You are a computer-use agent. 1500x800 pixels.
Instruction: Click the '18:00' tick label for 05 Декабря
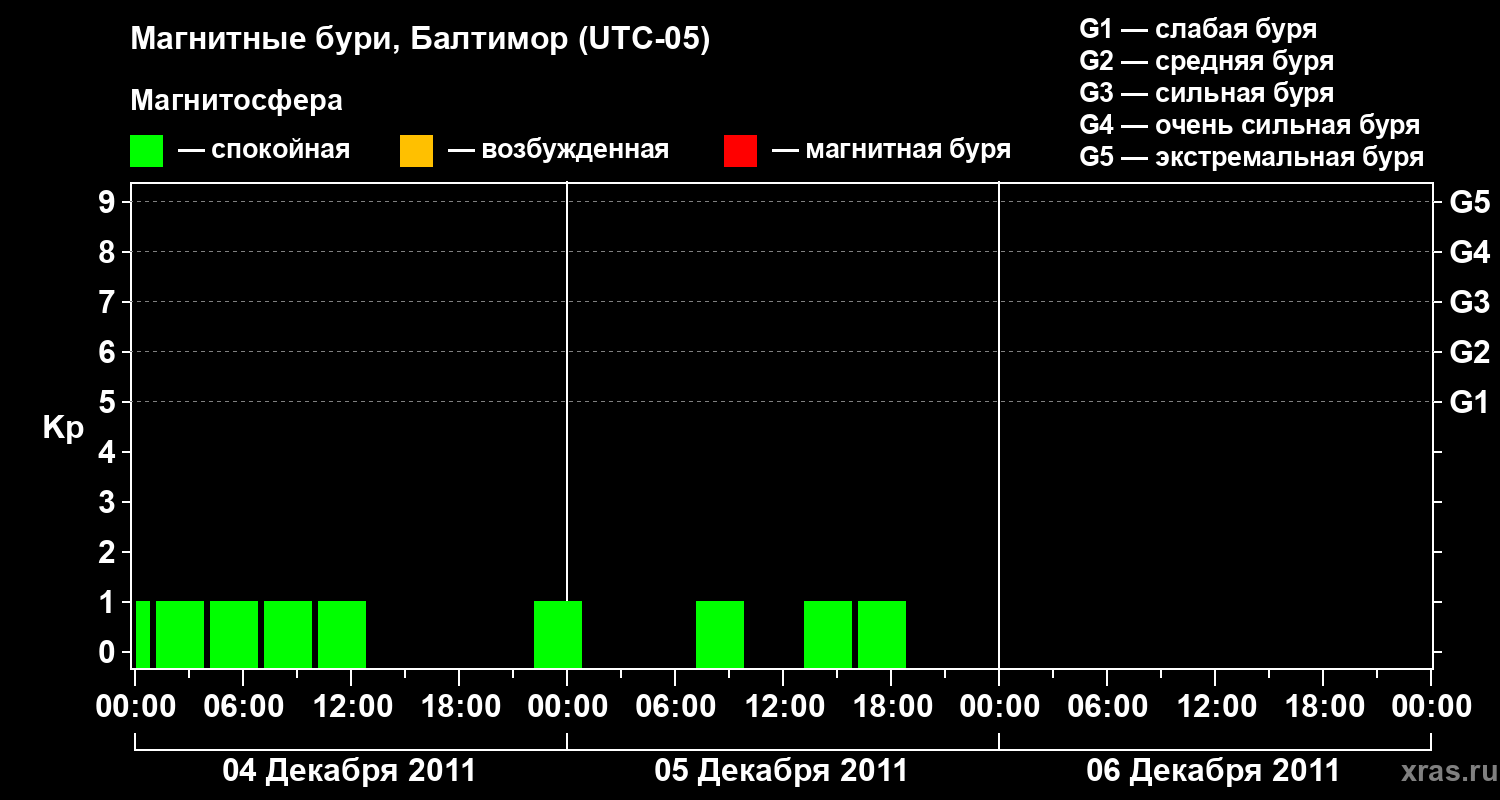click(x=891, y=707)
